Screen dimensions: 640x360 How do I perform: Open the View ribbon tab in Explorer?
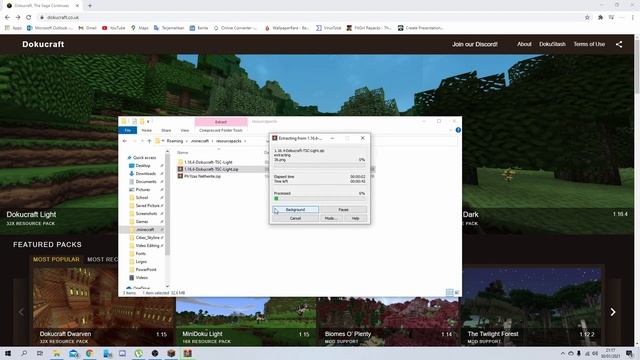[x=184, y=130]
